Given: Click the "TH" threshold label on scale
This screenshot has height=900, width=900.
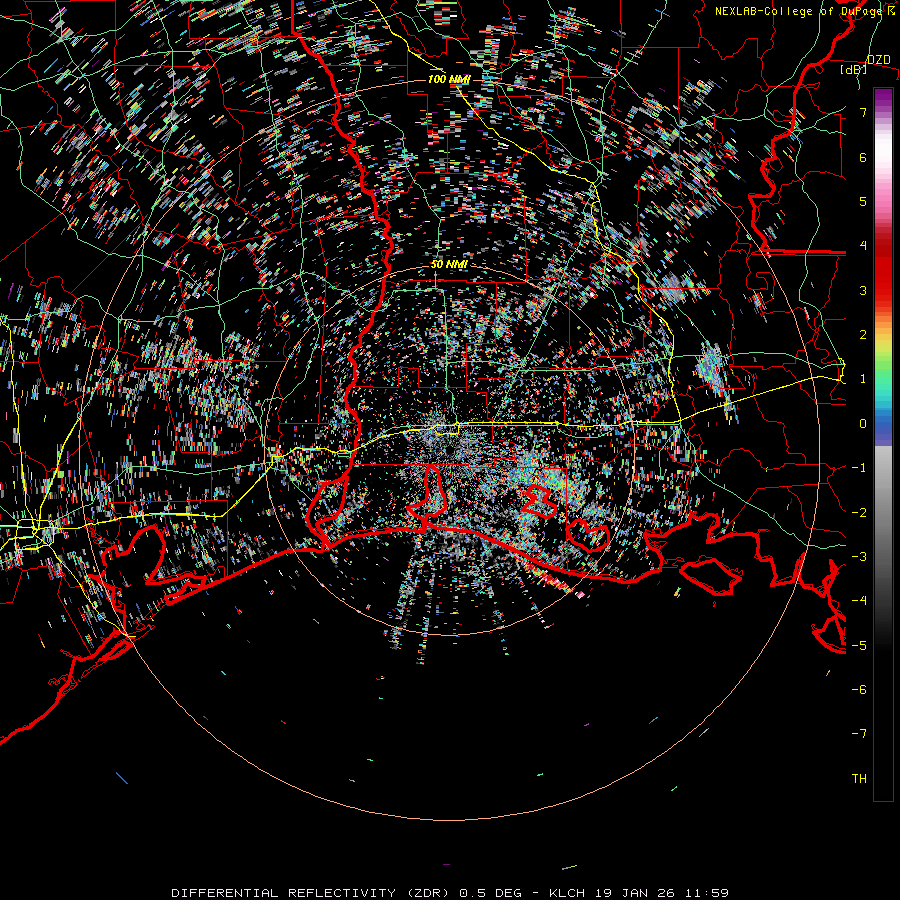Looking at the screenshot, I should (859, 779).
